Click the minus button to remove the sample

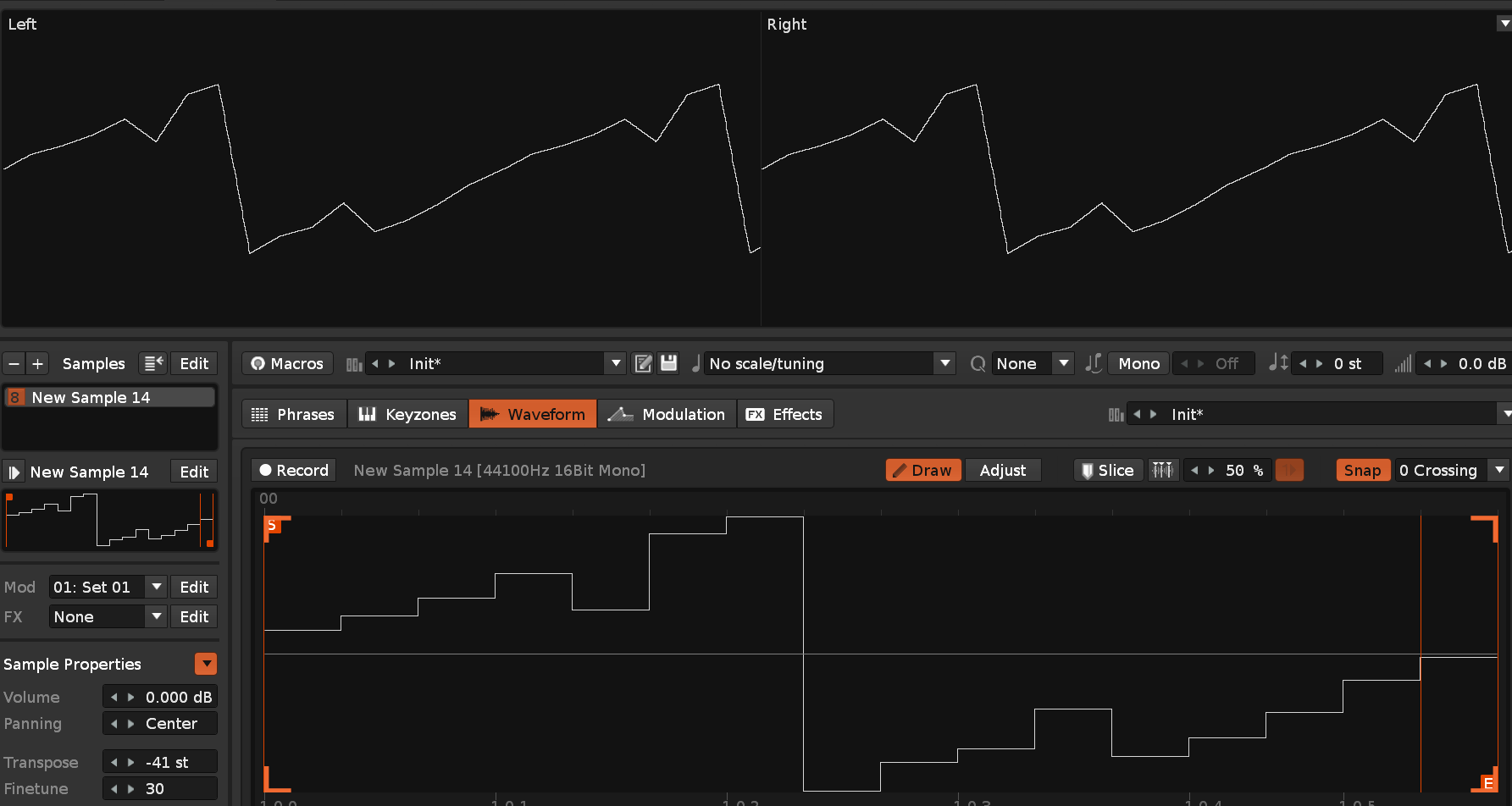(x=14, y=364)
